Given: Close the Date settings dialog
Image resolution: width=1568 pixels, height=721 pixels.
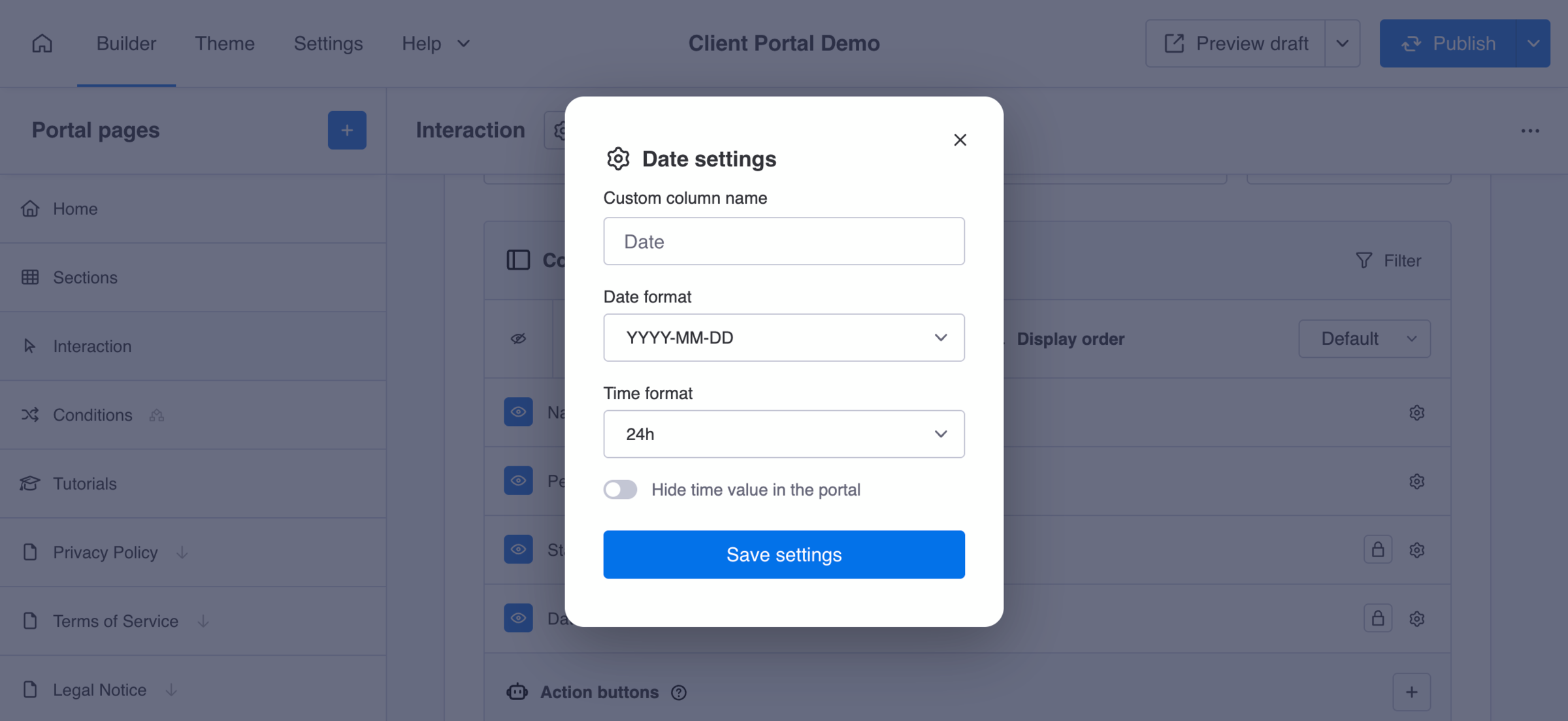Looking at the screenshot, I should 960,140.
